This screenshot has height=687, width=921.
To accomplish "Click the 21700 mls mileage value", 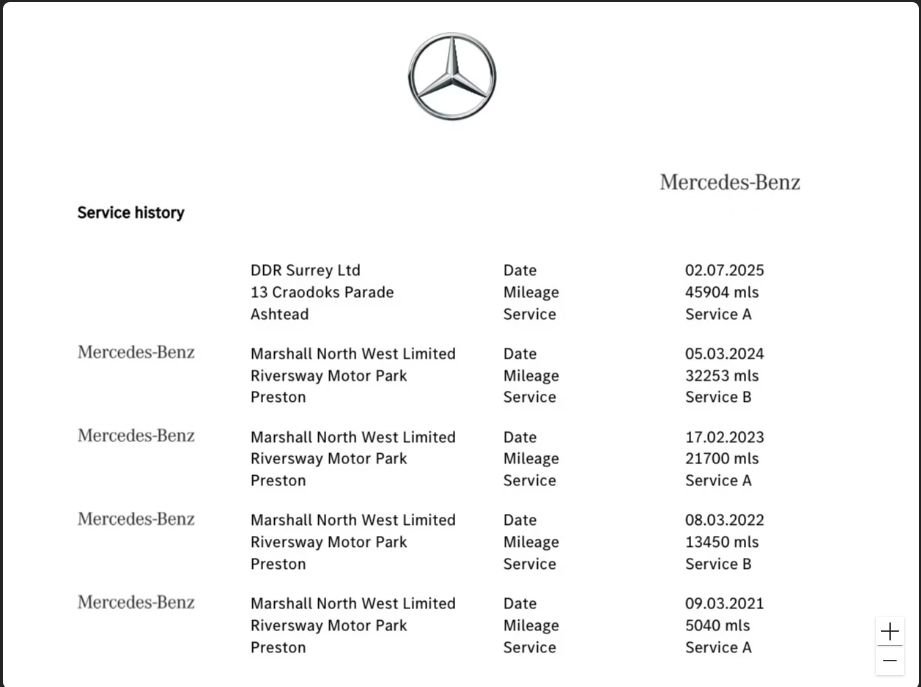I will pos(722,459).
